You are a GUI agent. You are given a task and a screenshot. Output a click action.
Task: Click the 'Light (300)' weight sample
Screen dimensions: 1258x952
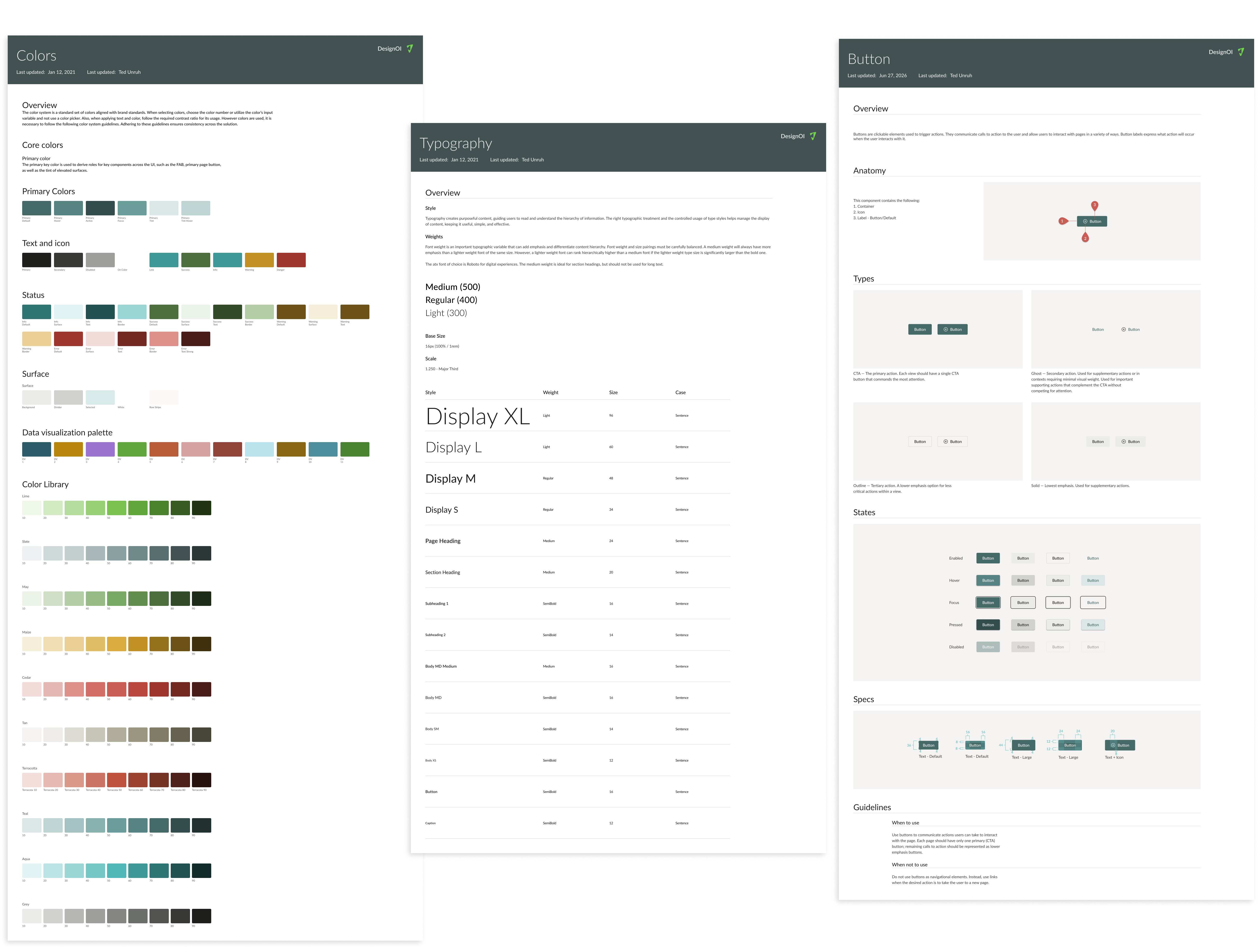coord(446,313)
